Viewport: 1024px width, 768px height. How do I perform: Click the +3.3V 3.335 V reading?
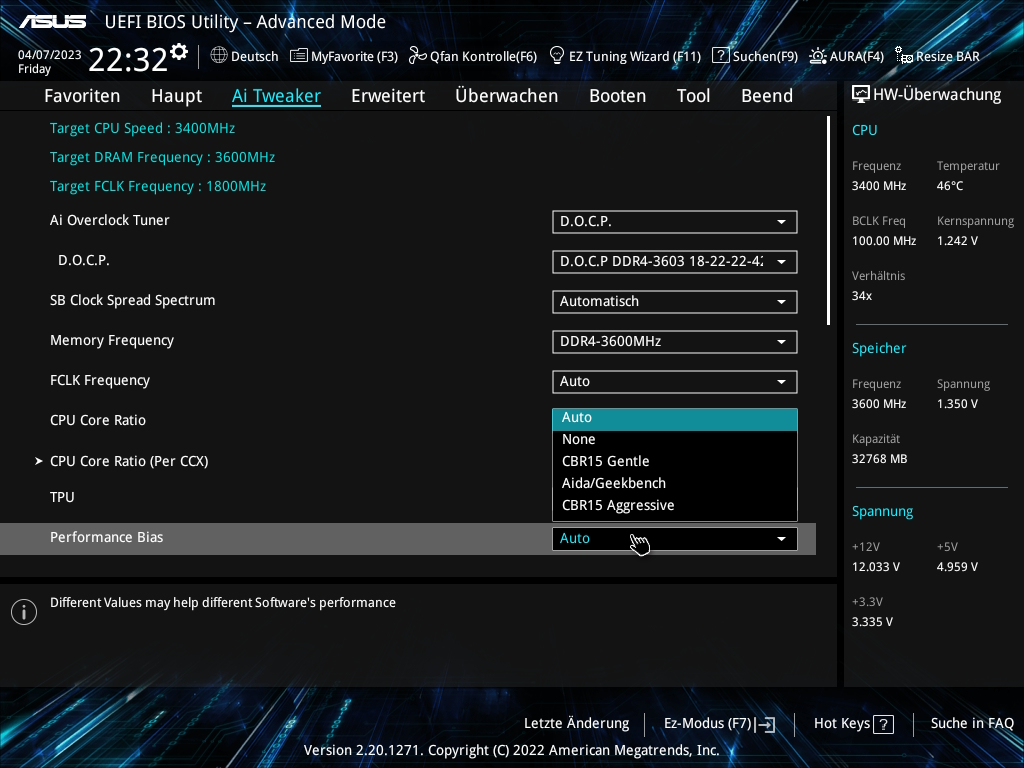click(872, 622)
